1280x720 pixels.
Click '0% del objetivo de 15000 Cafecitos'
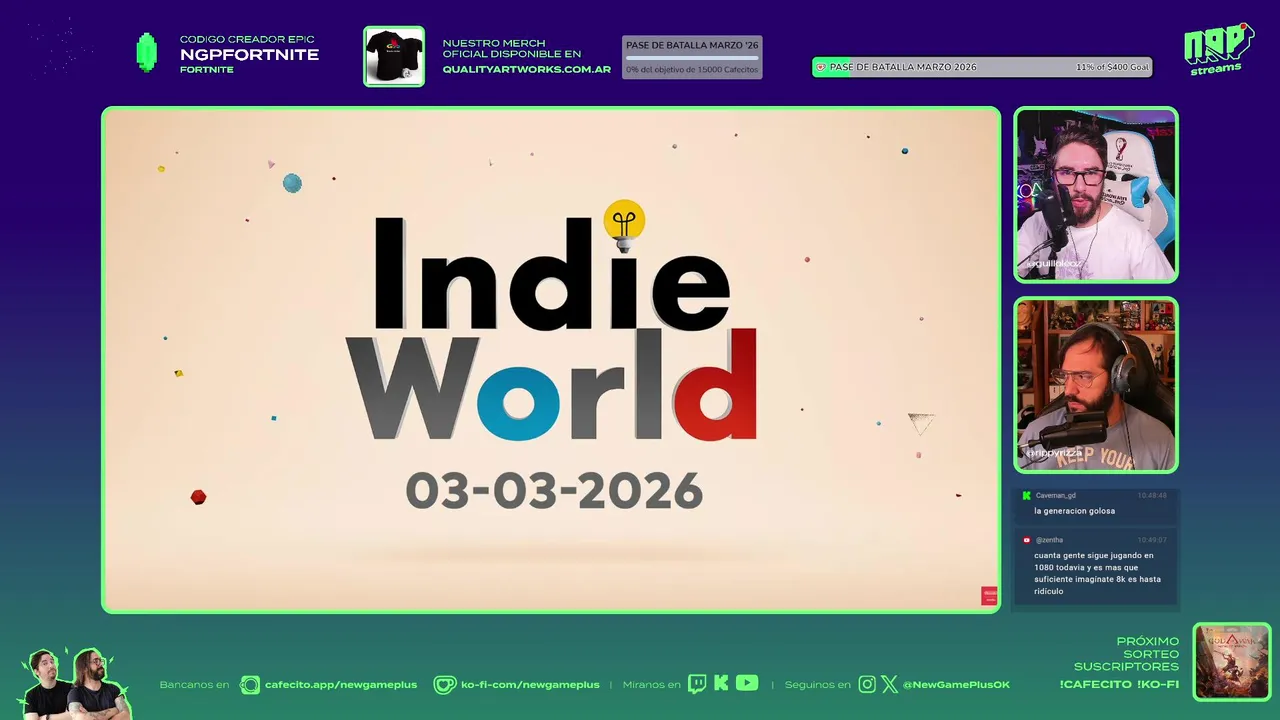point(692,70)
